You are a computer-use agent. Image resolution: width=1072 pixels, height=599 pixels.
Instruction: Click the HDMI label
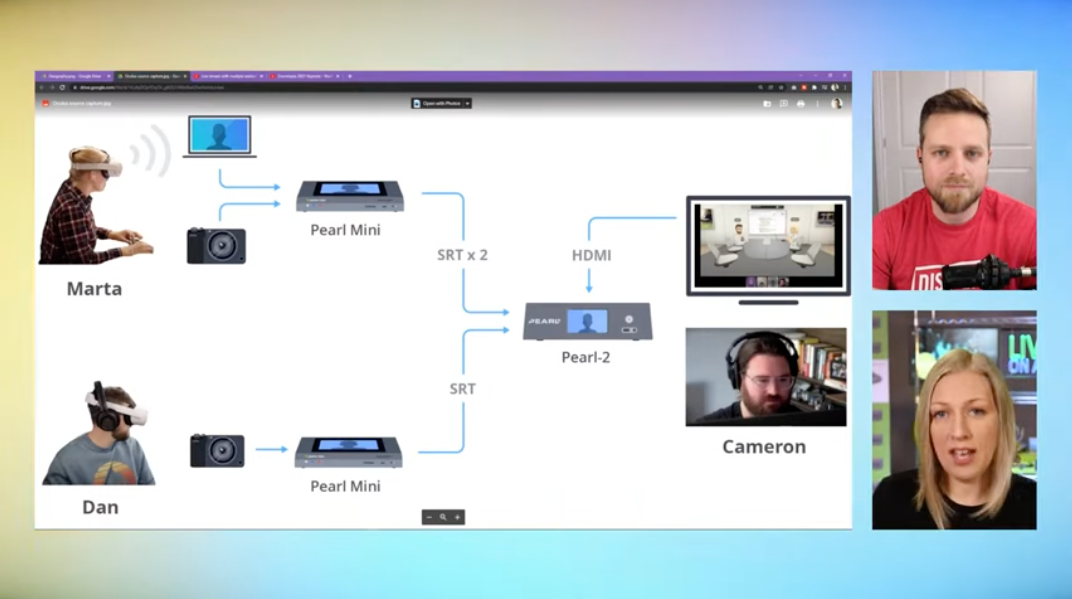(591, 255)
